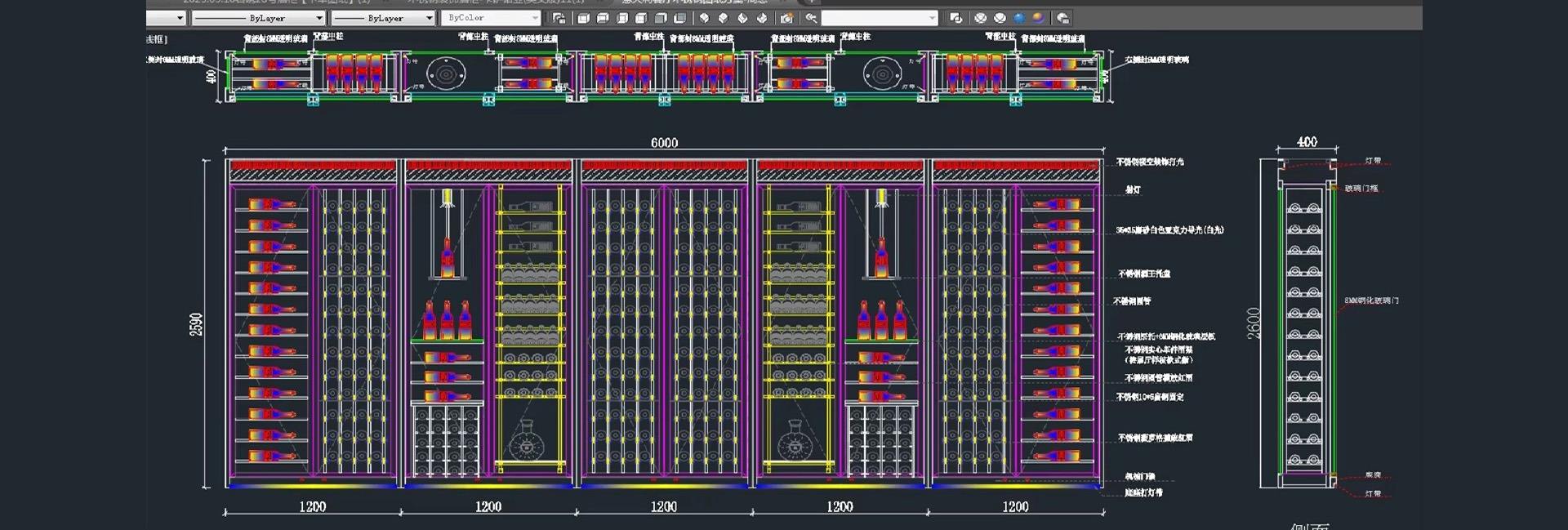
Task: Apply the Conceptual visual style sphere
Action: (x=1038, y=18)
